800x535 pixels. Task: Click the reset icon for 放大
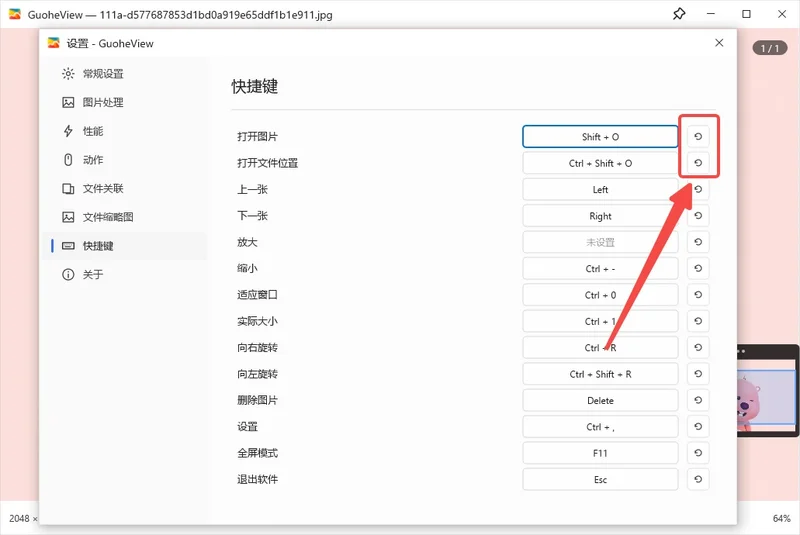[698, 242]
